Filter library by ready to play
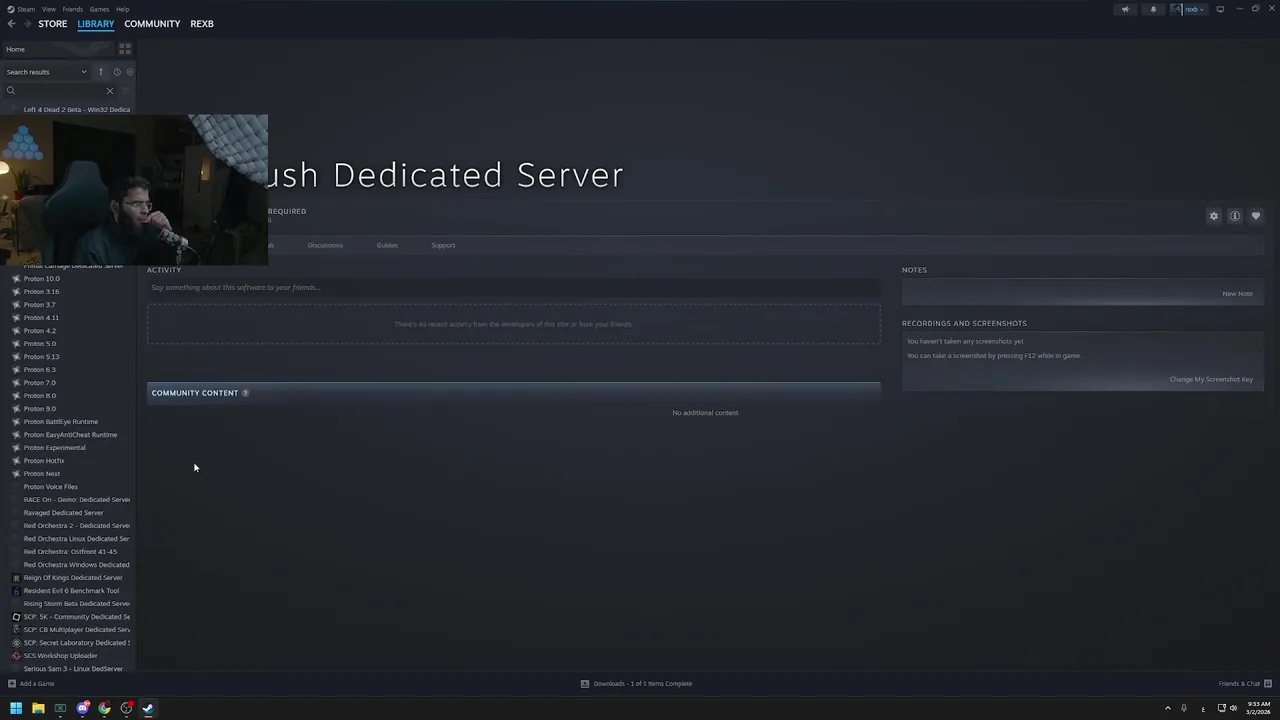This screenshot has width=1280, height=720. (x=130, y=72)
